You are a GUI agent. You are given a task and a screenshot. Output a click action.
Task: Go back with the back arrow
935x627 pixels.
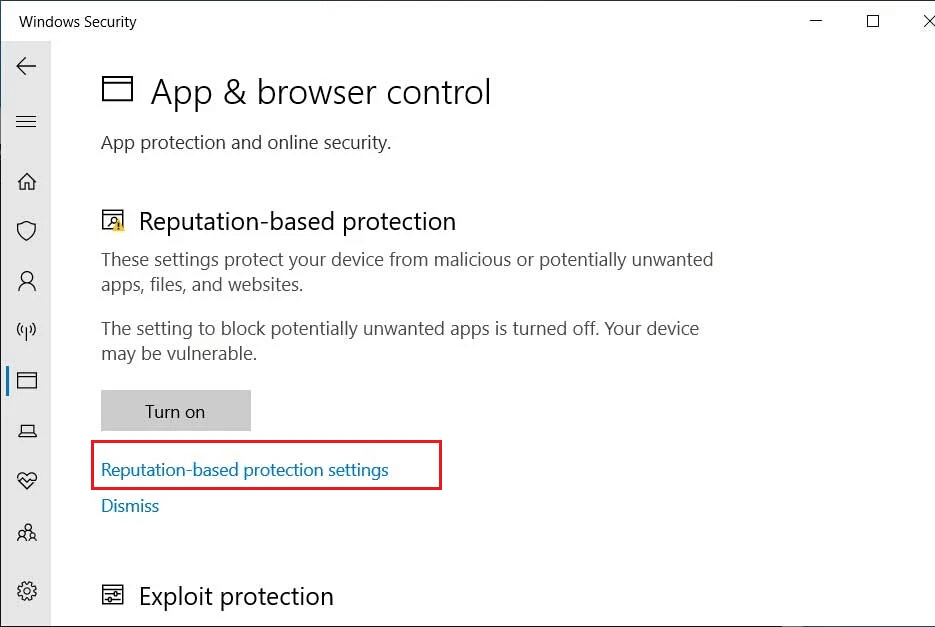(26, 66)
